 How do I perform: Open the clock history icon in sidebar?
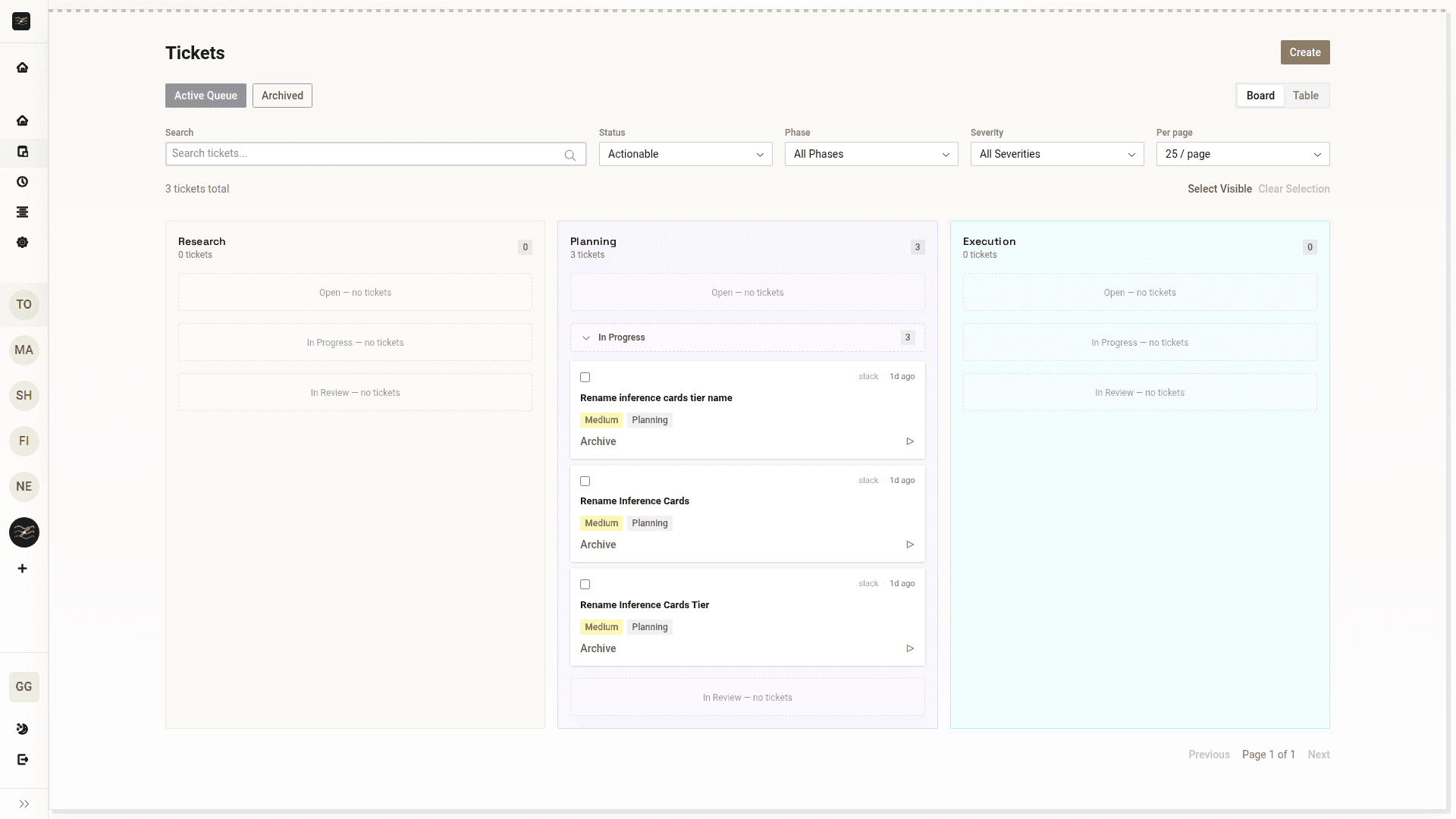pos(23,182)
